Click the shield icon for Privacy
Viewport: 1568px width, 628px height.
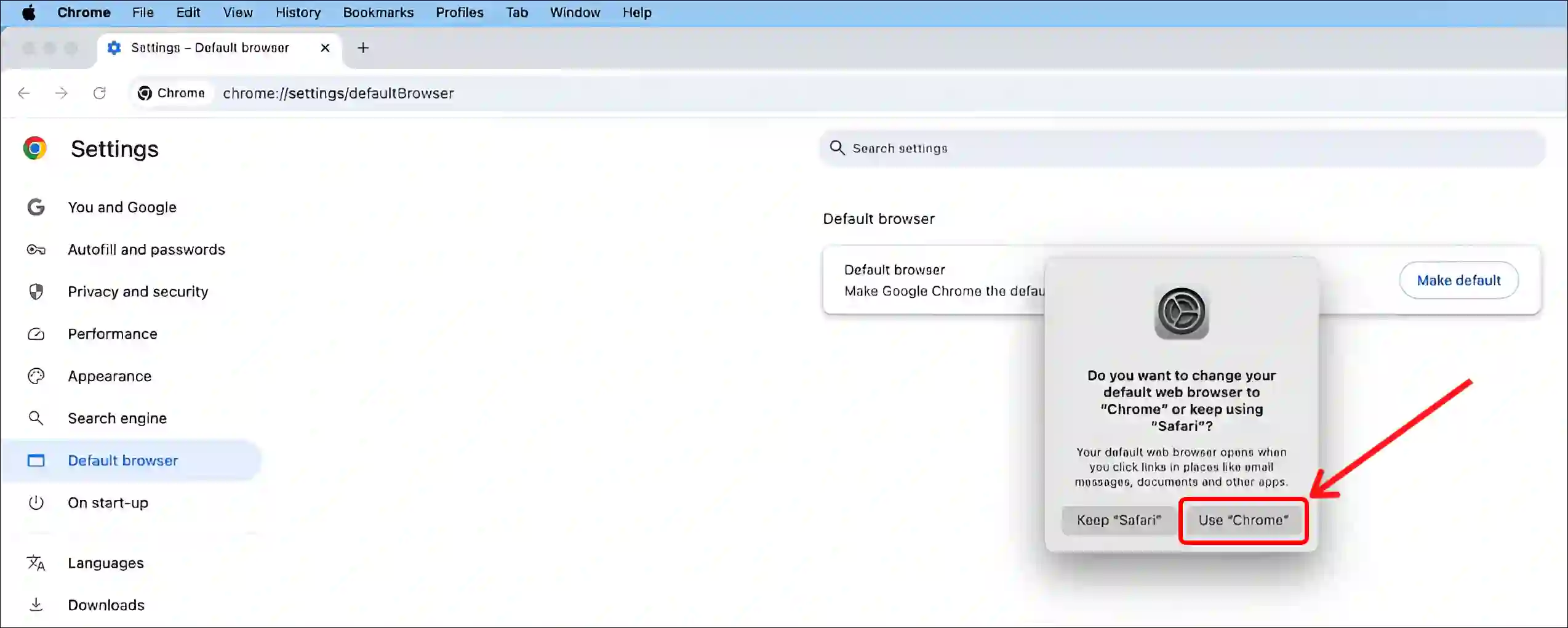pos(36,292)
